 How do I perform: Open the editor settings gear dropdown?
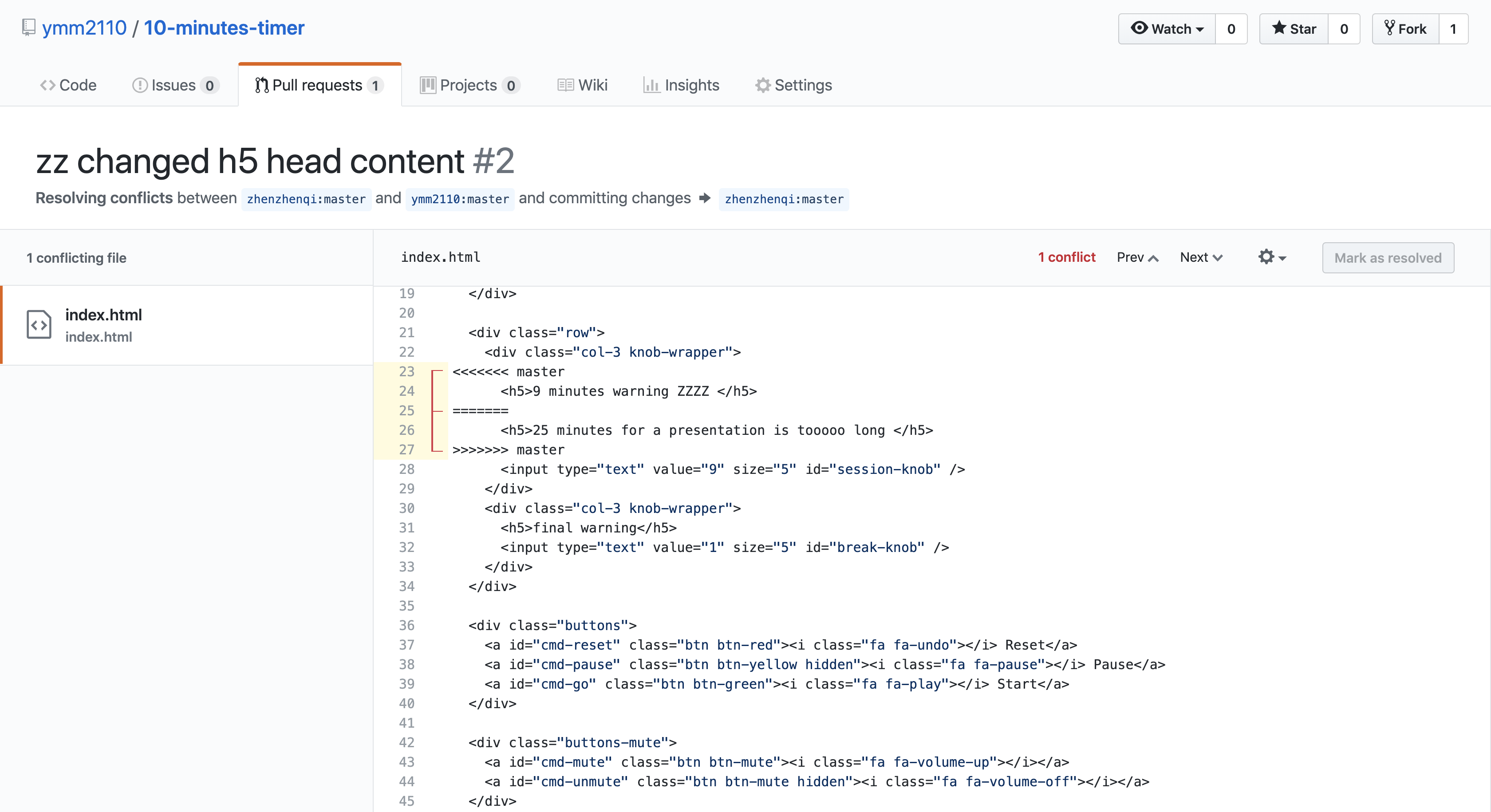pos(1272,257)
